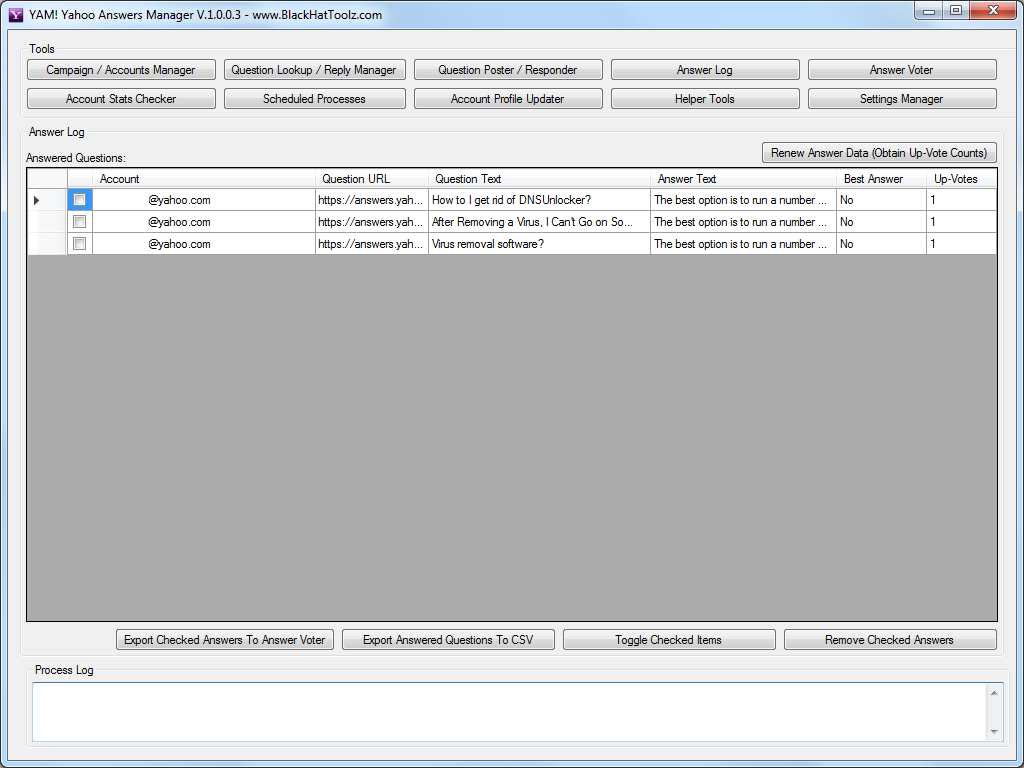Maximize the YAM window
Screen dimensions: 1024x768
coord(956,10)
